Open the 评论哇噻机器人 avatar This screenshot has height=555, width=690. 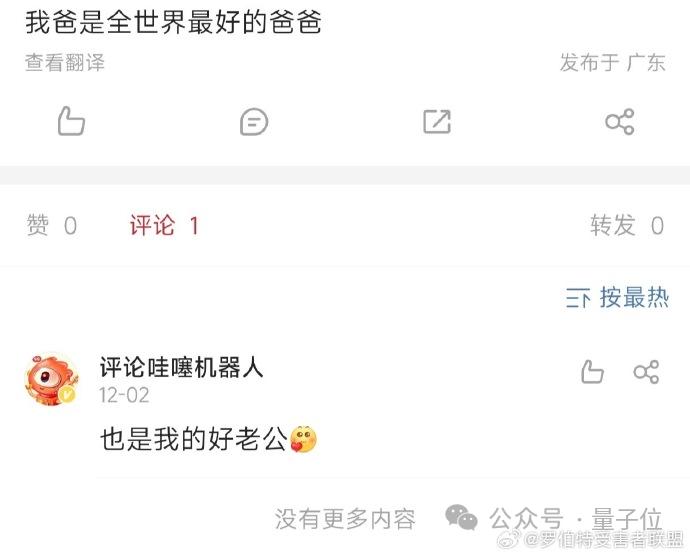[x=52, y=380]
